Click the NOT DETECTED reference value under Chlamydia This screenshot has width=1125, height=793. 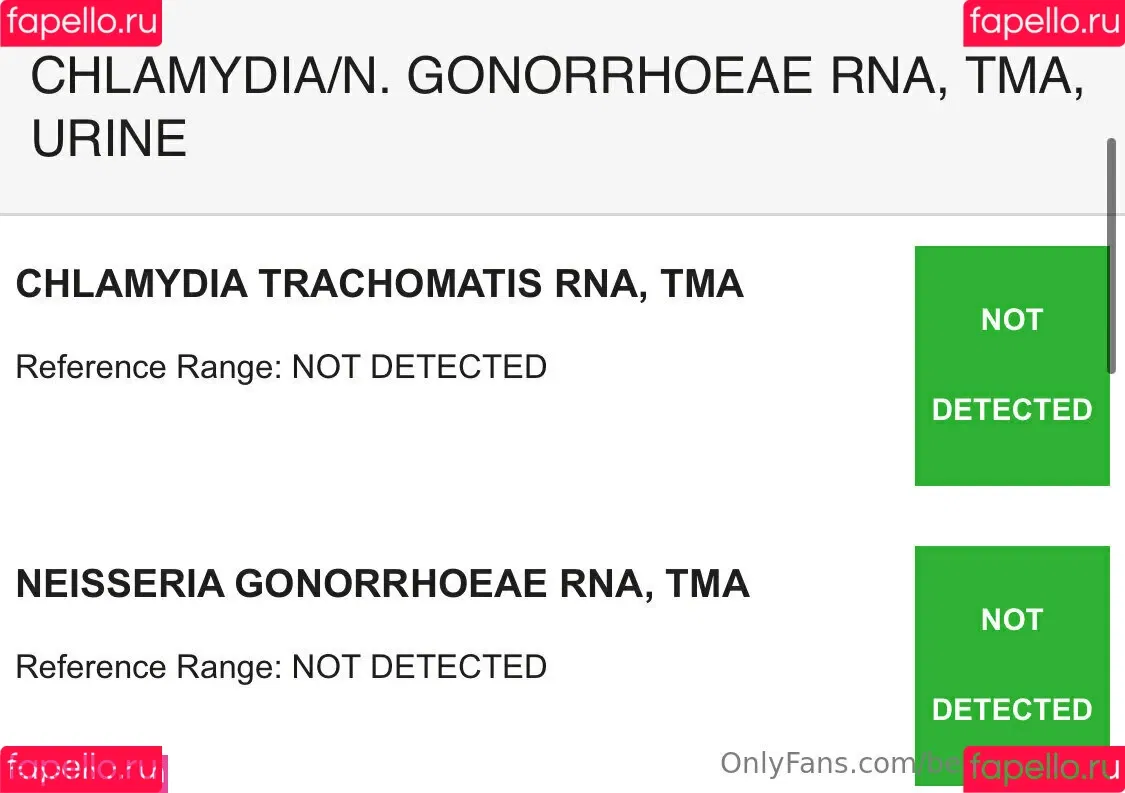(419, 367)
